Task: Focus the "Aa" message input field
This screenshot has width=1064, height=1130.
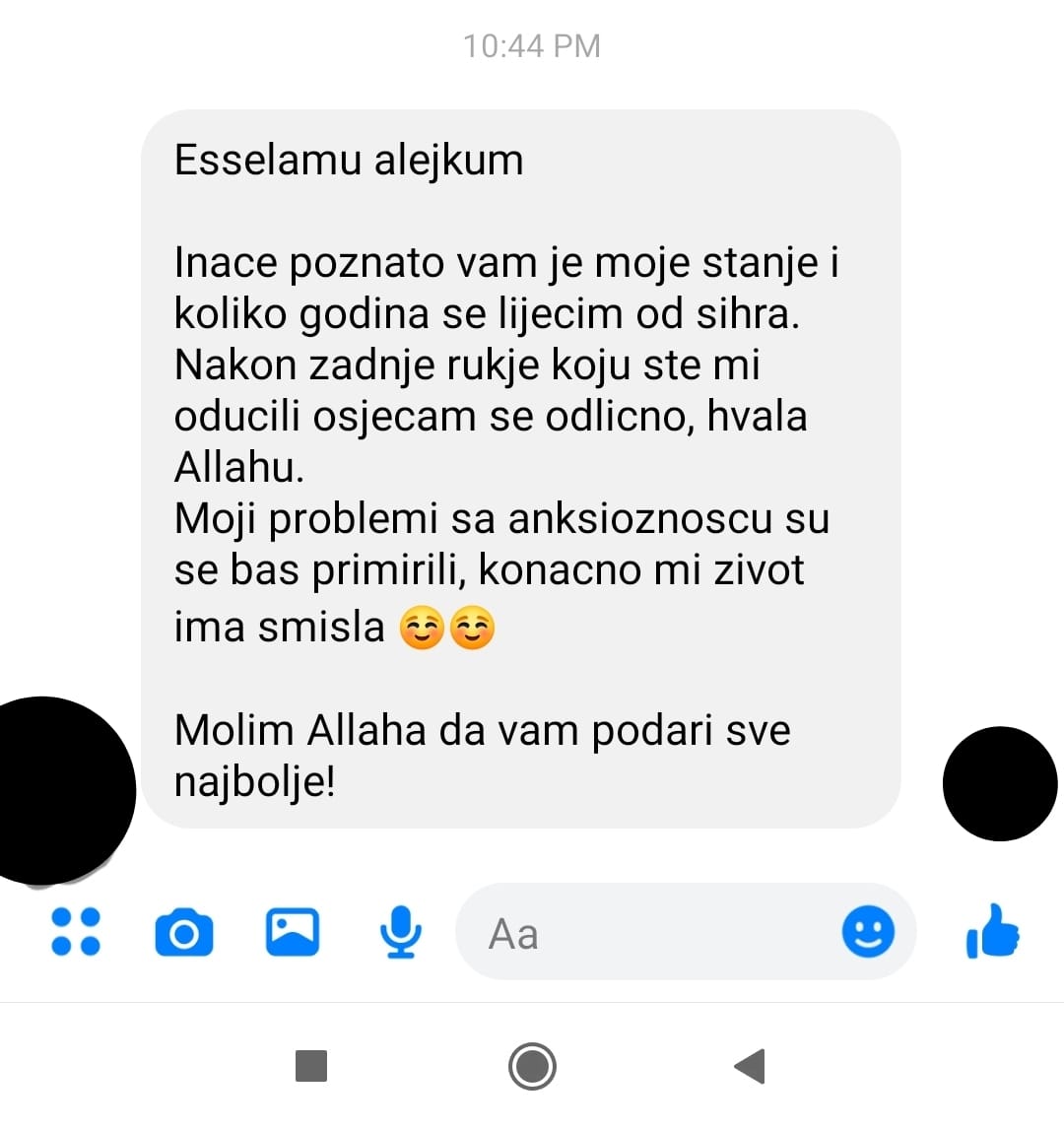Action: click(x=649, y=932)
